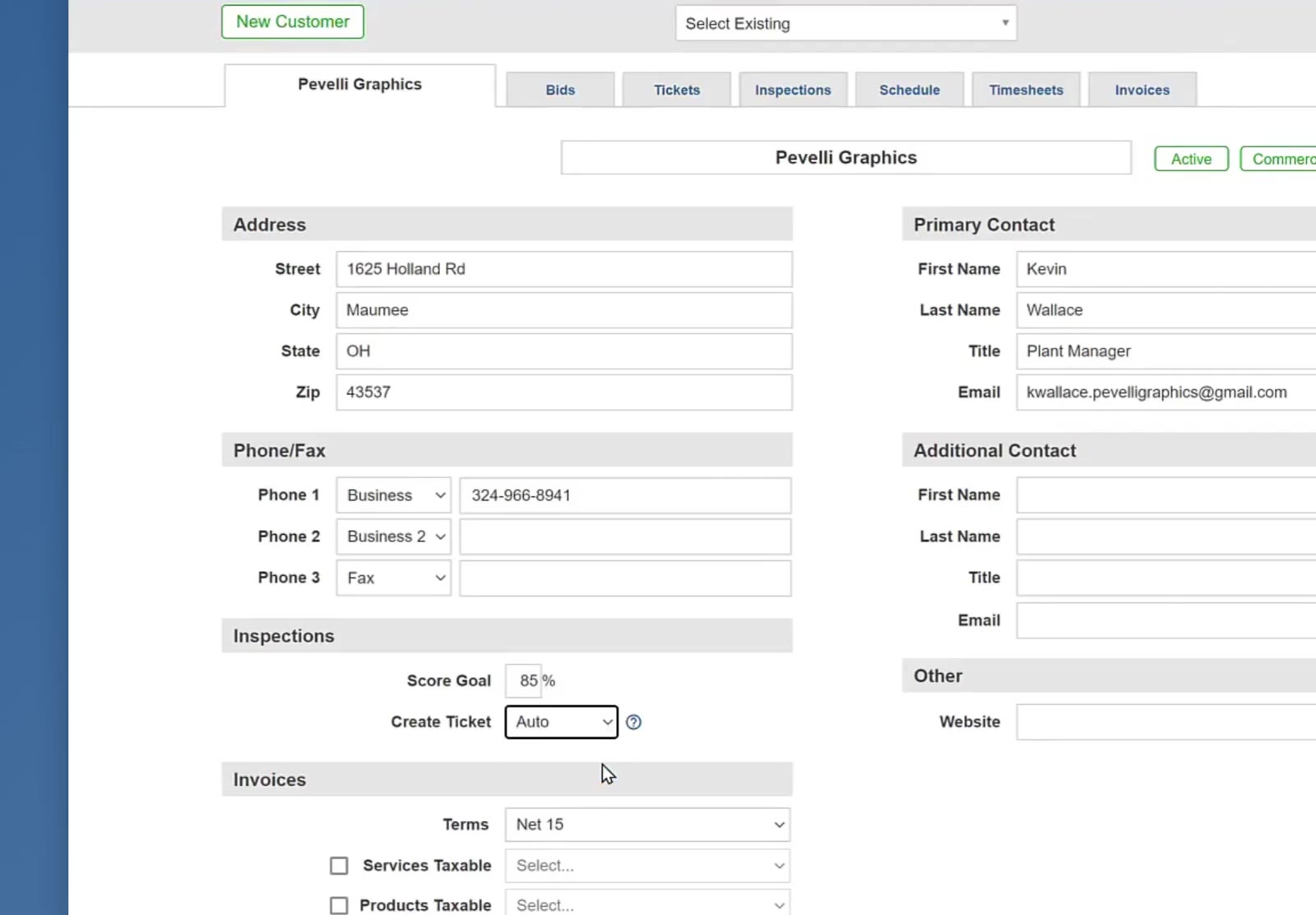Viewport: 1316px width, 915px height.
Task: Change the Phone 2 type dropdown
Action: pos(394,536)
